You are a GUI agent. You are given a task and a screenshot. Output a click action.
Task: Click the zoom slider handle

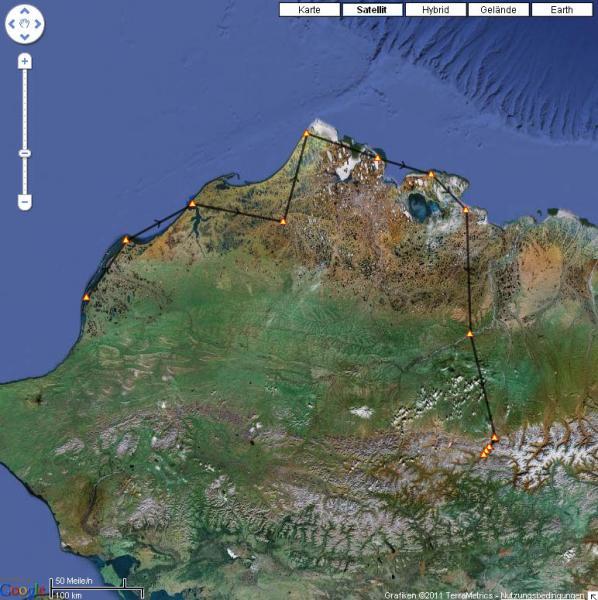coord(25,153)
